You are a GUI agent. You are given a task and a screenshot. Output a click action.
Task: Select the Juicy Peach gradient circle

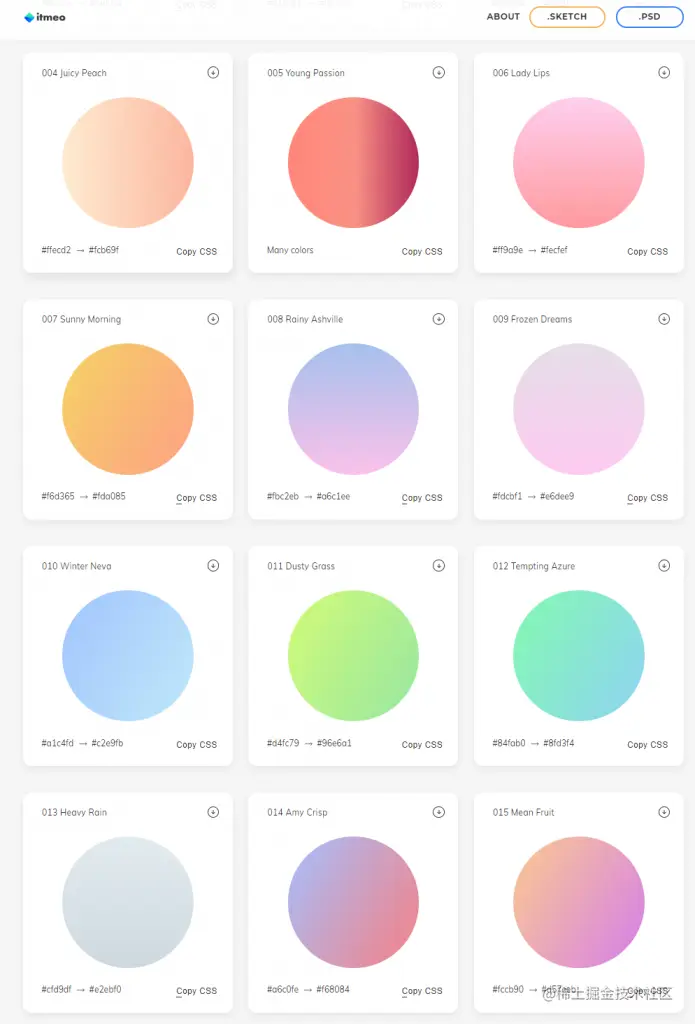coord(128,163)
